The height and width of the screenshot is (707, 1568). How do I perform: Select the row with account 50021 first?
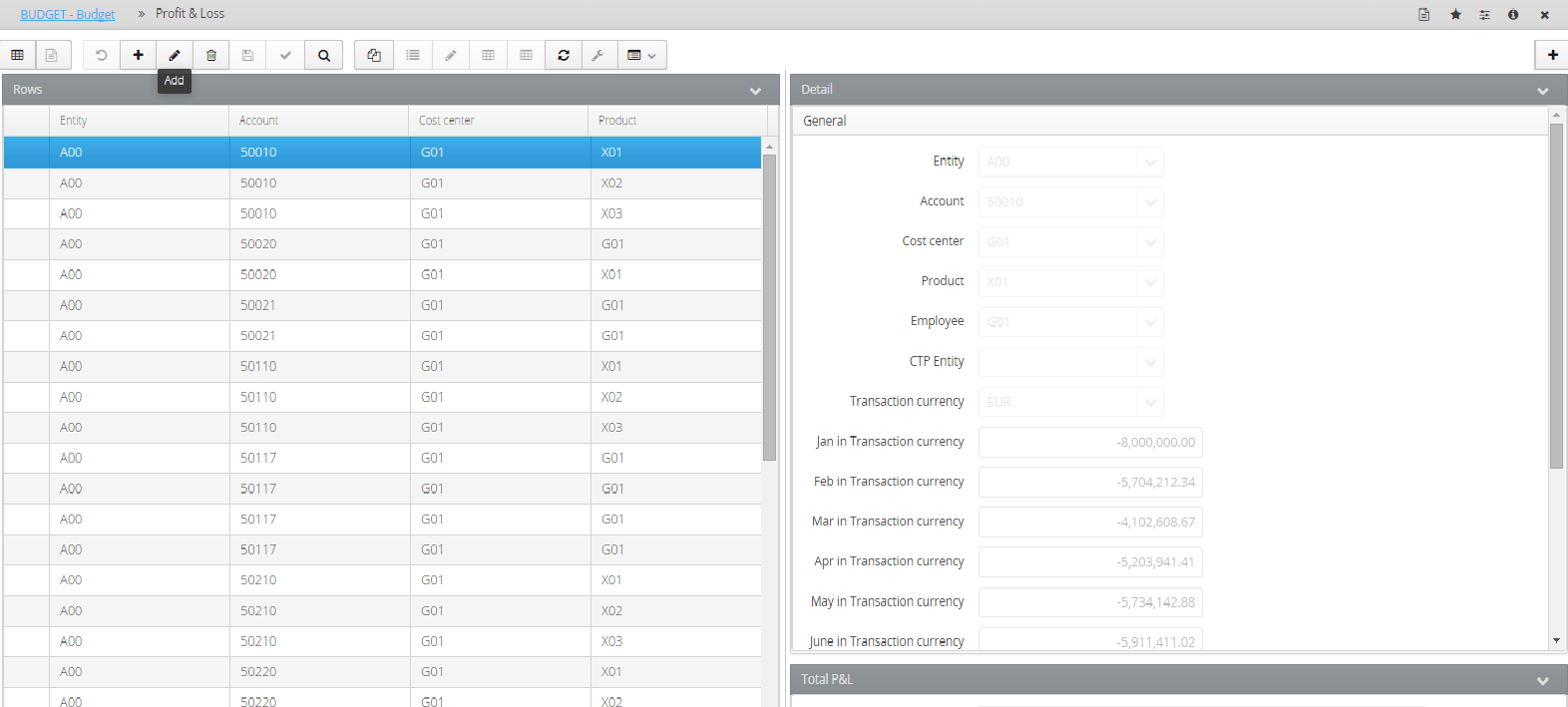[382, 305]
